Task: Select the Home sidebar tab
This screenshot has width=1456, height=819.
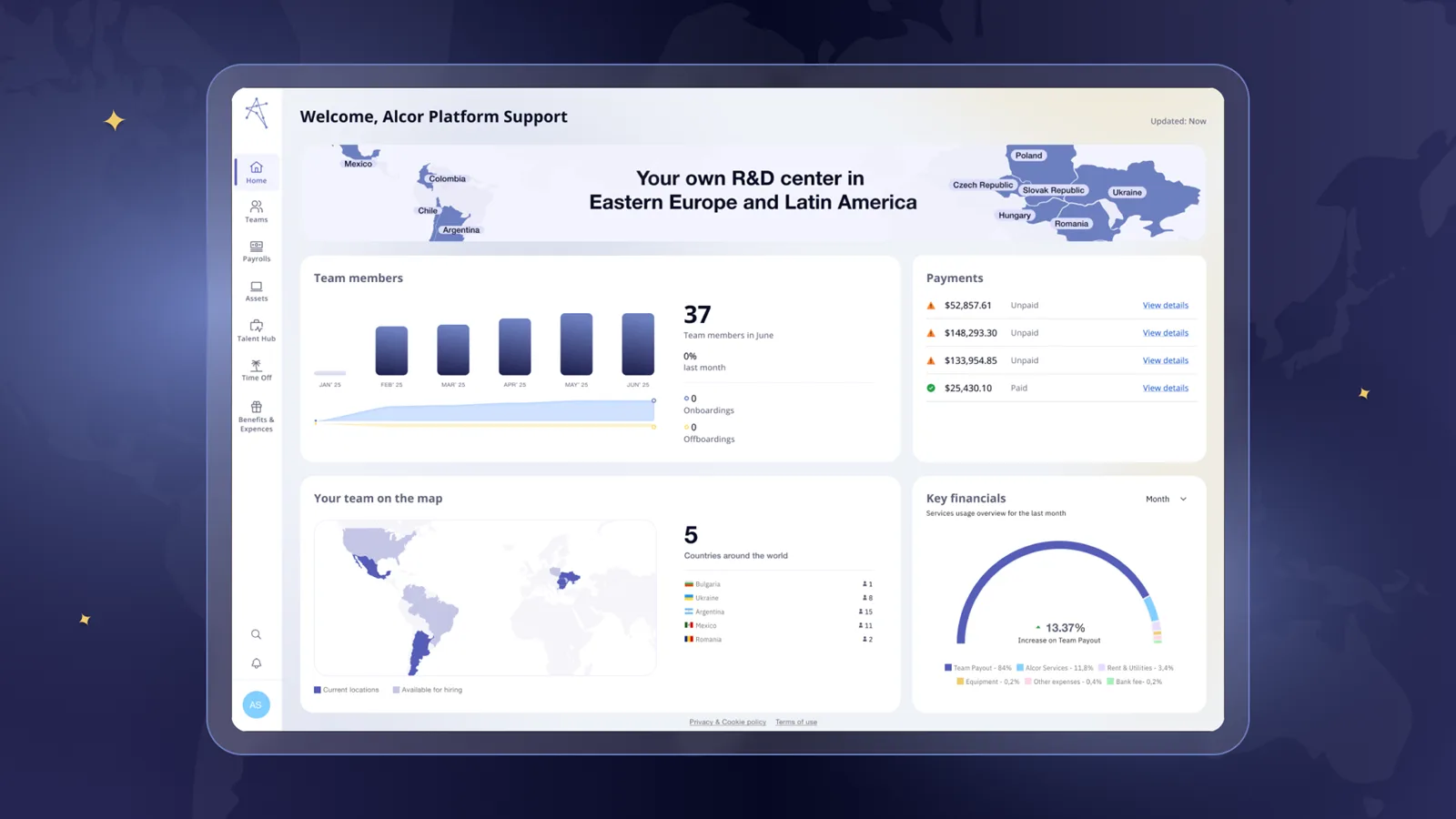Action: pyautogui.click(x=257, y=172)
